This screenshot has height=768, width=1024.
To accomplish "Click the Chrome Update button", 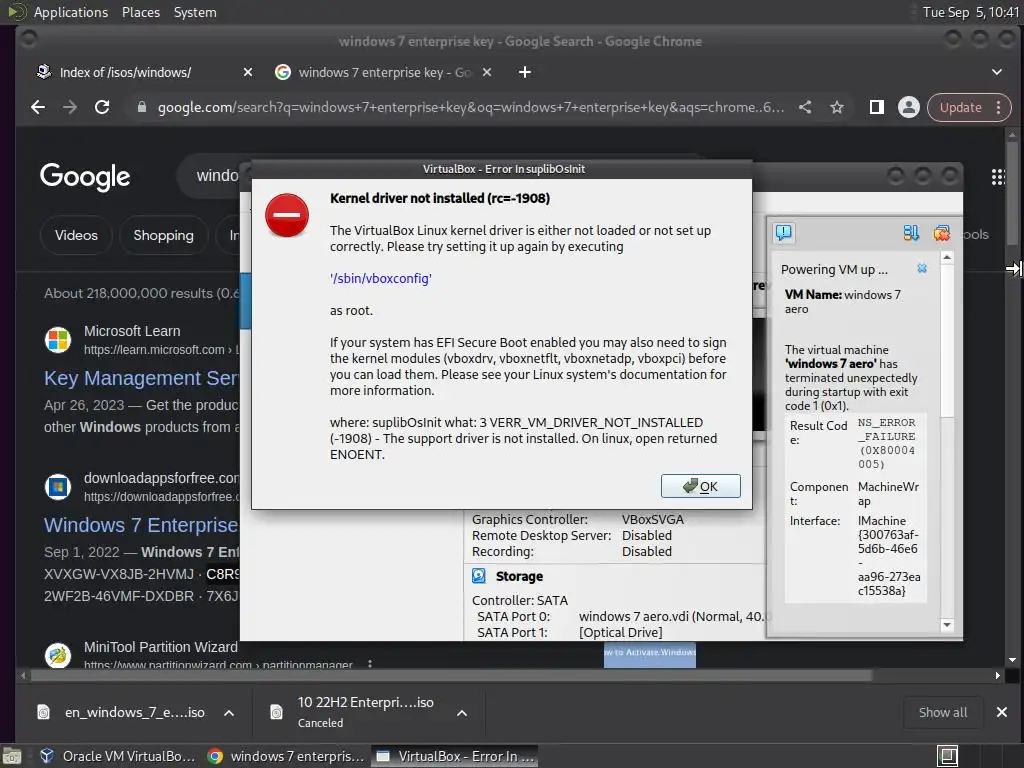I will (960, 107).
